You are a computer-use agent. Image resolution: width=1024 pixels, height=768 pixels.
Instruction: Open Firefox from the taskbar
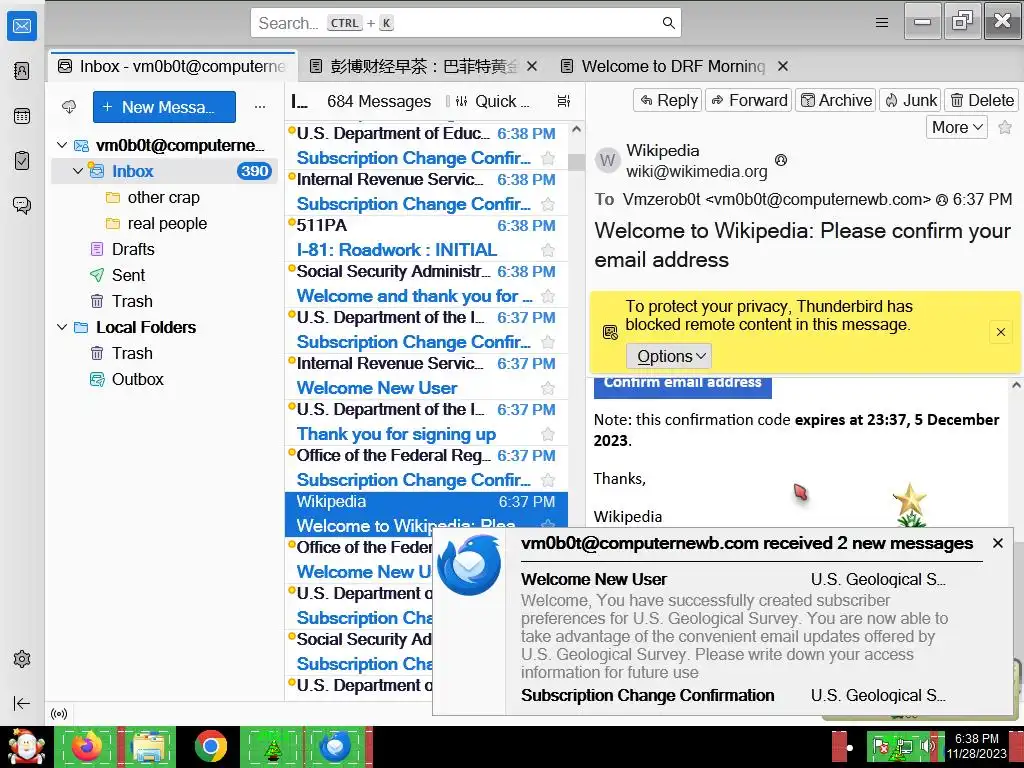pos(87,746)
